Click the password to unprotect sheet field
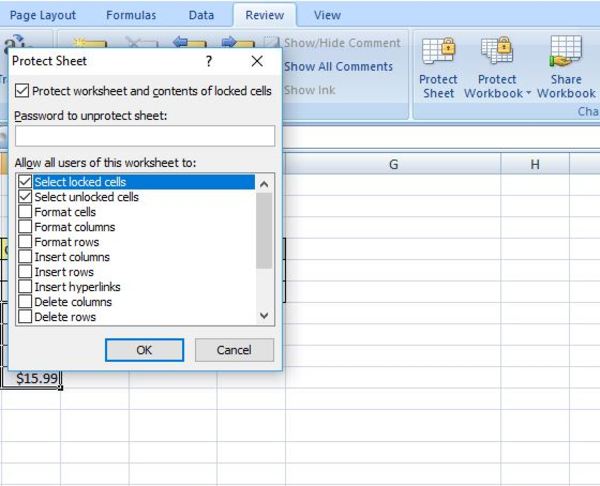The width and height of the screenshot is (600, 486). coord(145,136)
